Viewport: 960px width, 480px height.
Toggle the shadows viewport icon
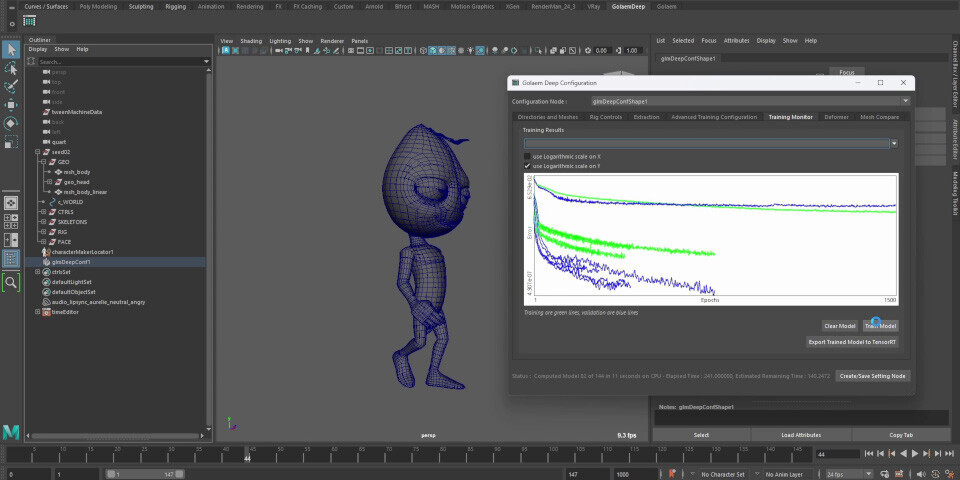(x=480, y=51)
